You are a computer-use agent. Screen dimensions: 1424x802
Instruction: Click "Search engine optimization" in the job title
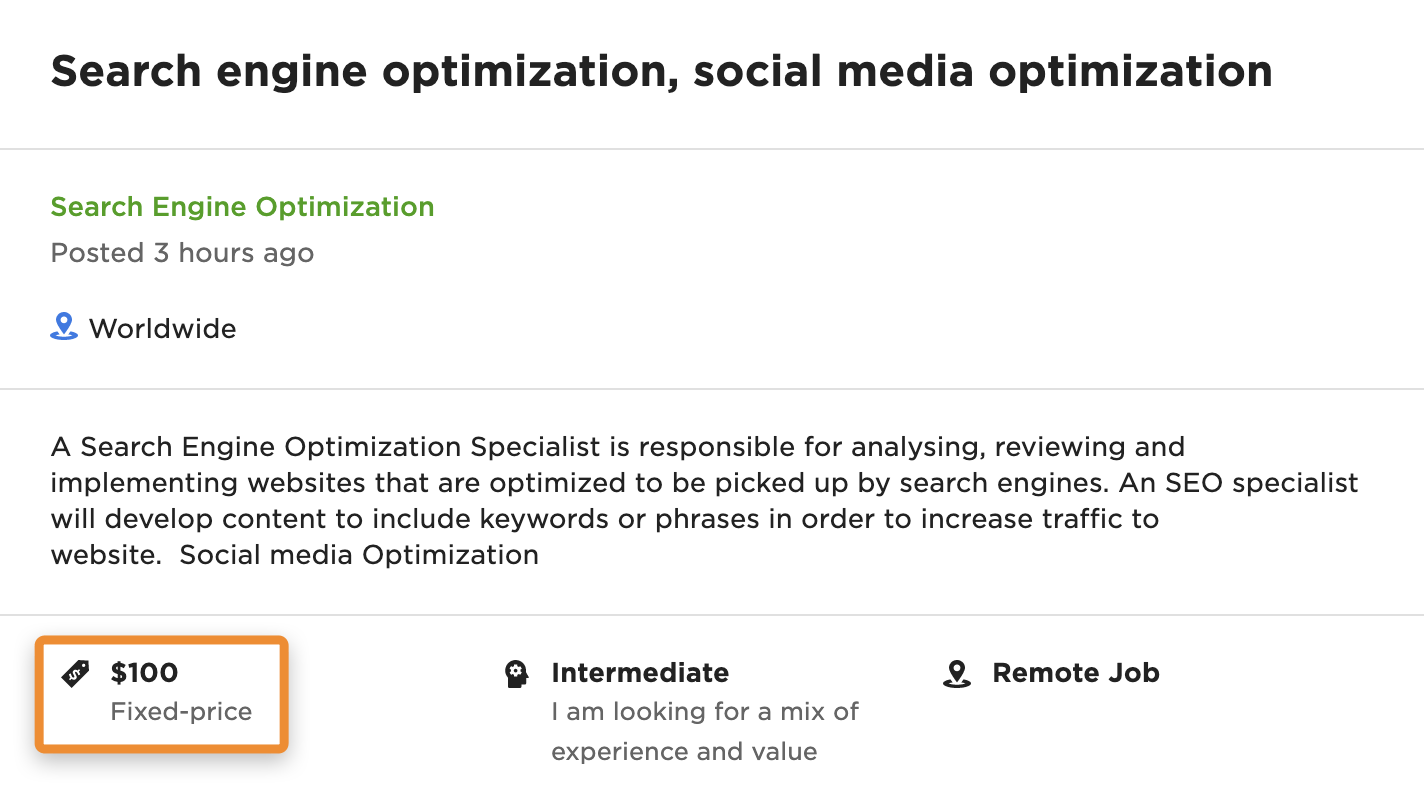pyautogui.click(x=358, y=72)
